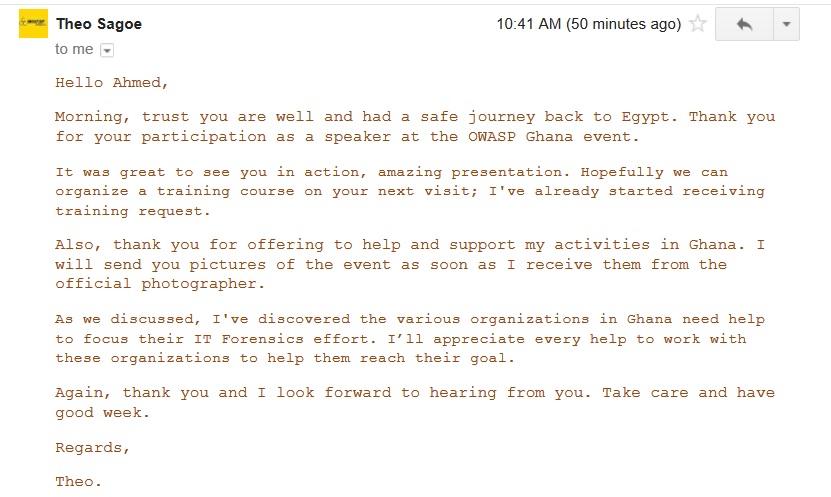This screenshot has height=497, width=831.
Task: Star this email from Theo Sagoe
Action: [x=698, y=24]
